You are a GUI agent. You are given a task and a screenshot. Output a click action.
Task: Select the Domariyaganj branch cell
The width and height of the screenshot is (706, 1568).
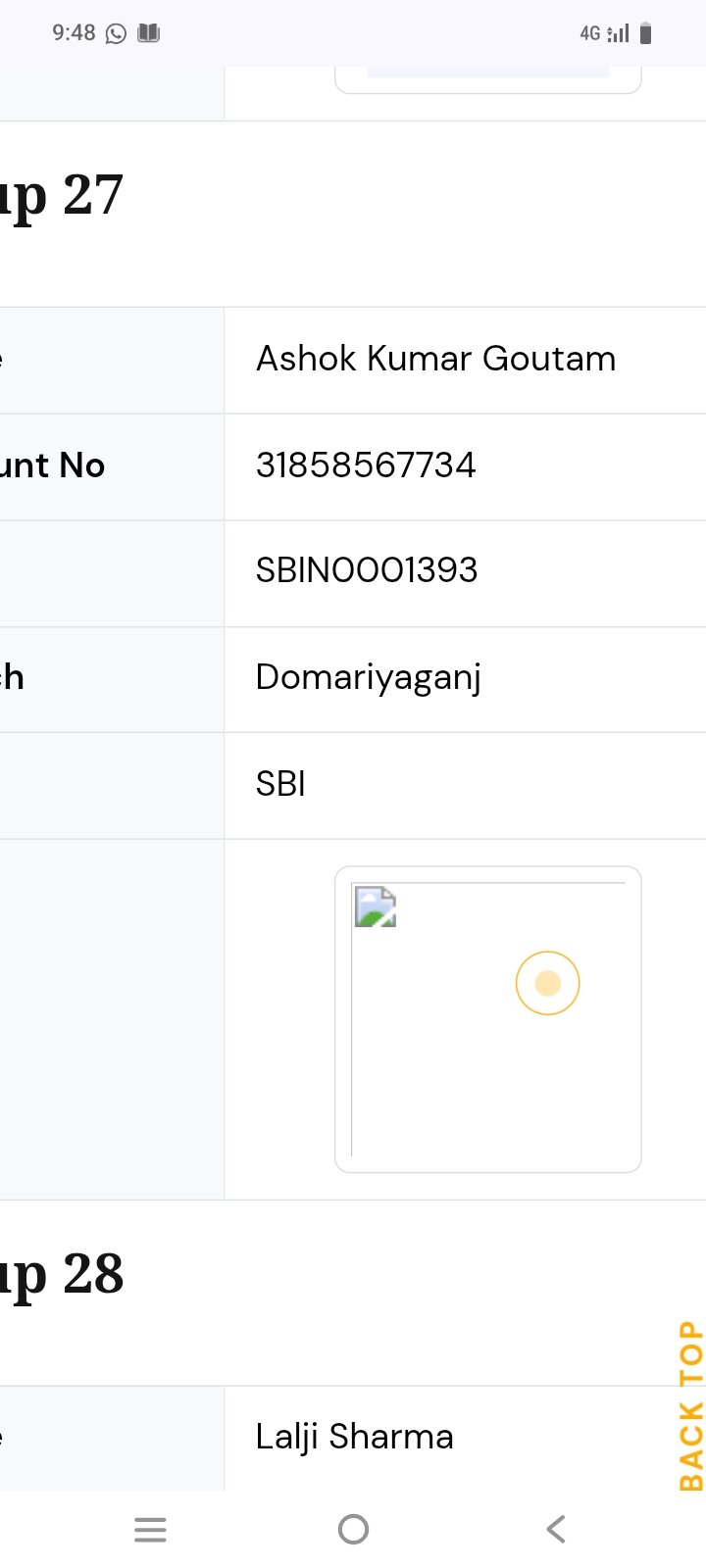click(369, 678)
